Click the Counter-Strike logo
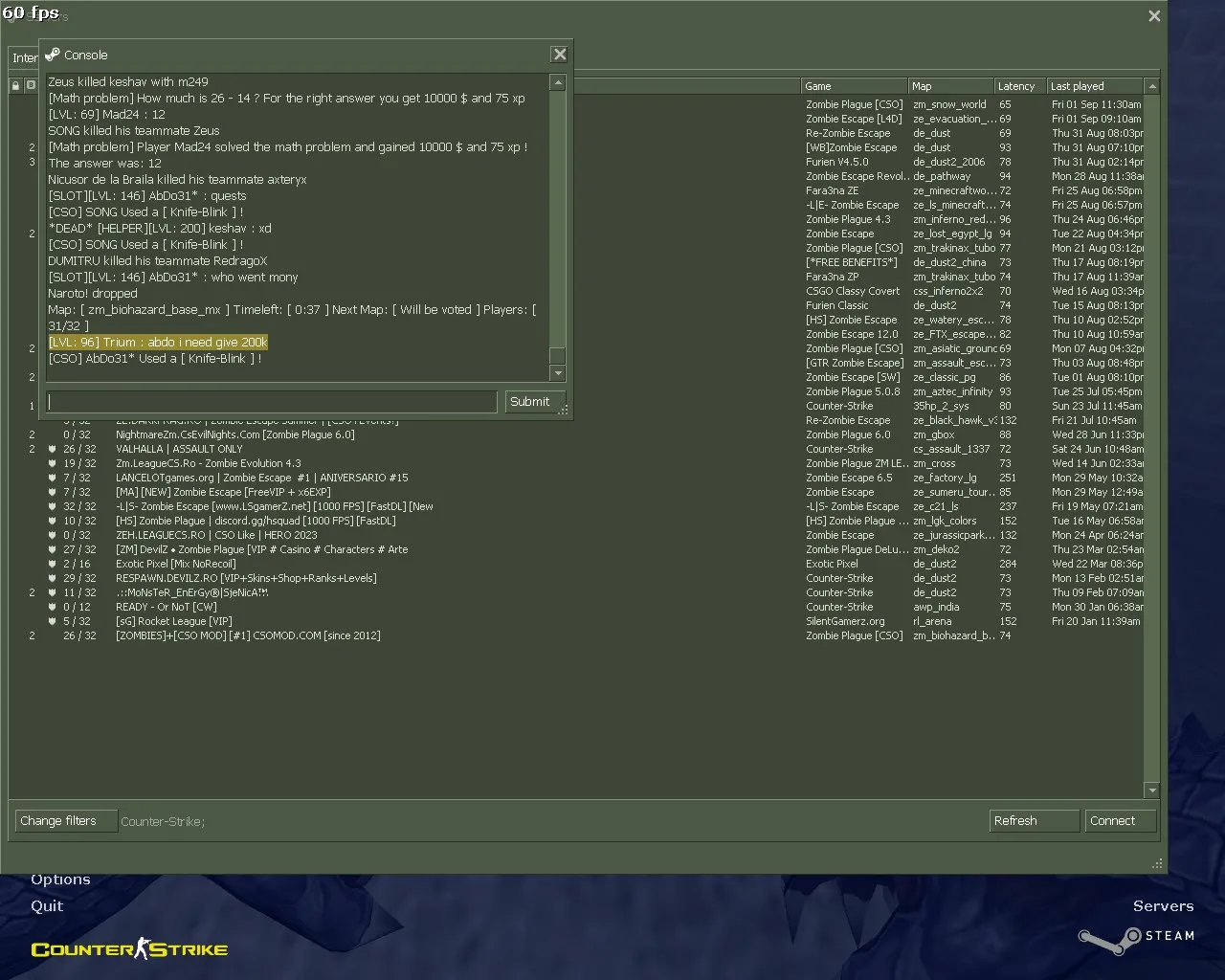1225x980 pixels. click(129, 948)
